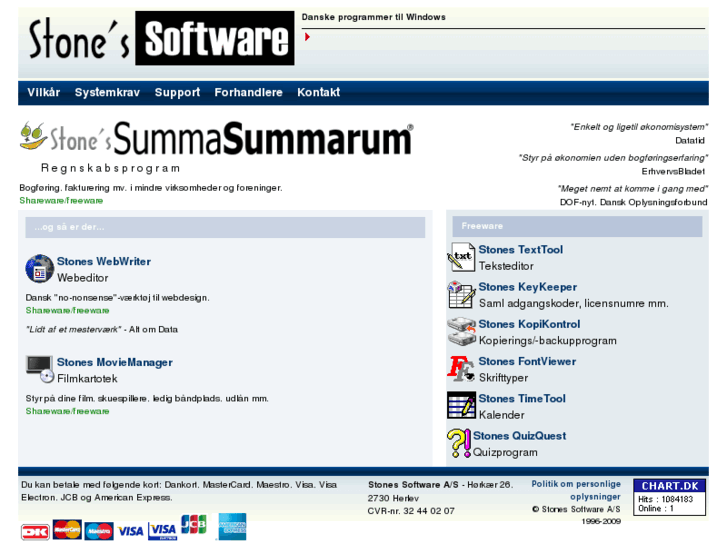Click the 'Webeditor' subtitle text
This screenshot has height=545, width=727.
click(x=83, y=278)
